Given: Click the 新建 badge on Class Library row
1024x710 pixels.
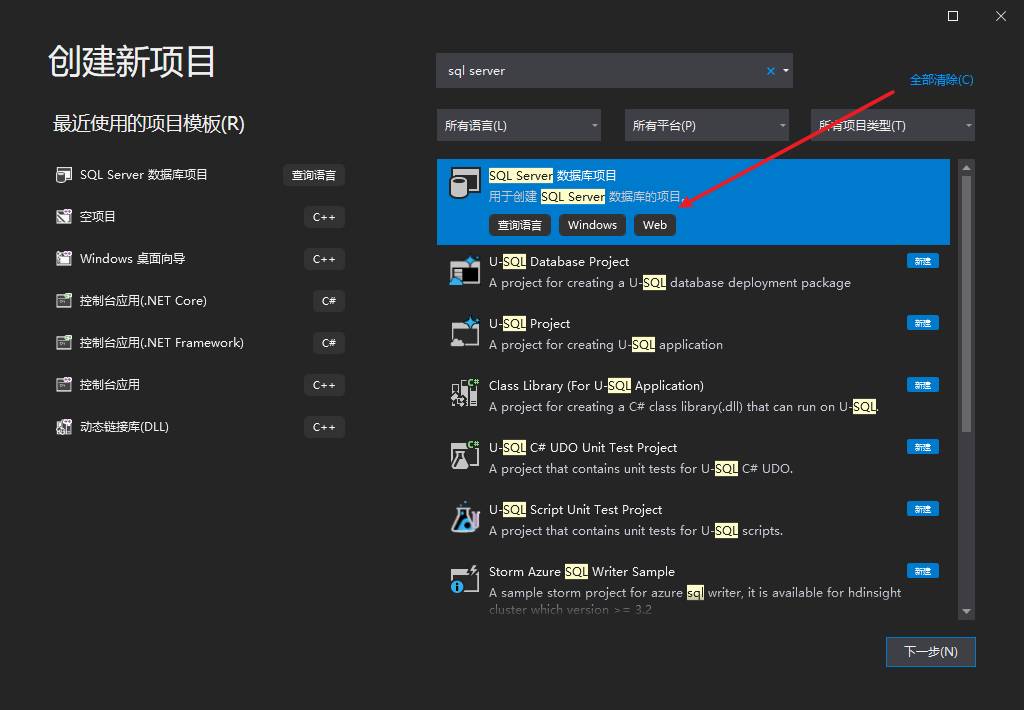Looking at the screenshot, I should (923, 385).
